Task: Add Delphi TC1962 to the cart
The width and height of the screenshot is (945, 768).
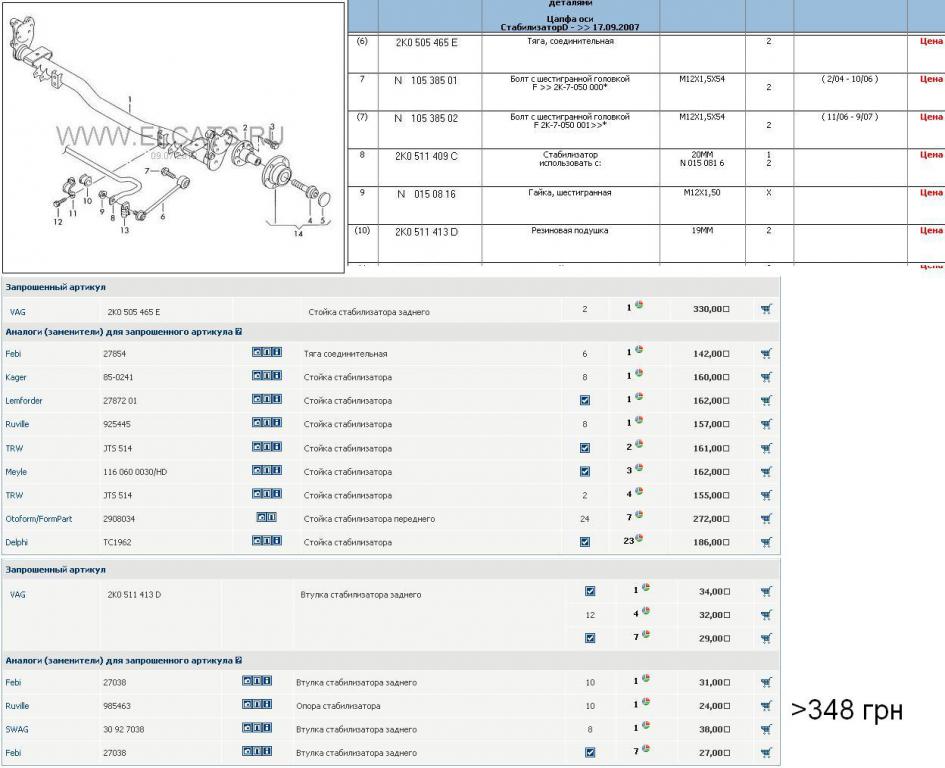Action: click(x=766, y=543)
